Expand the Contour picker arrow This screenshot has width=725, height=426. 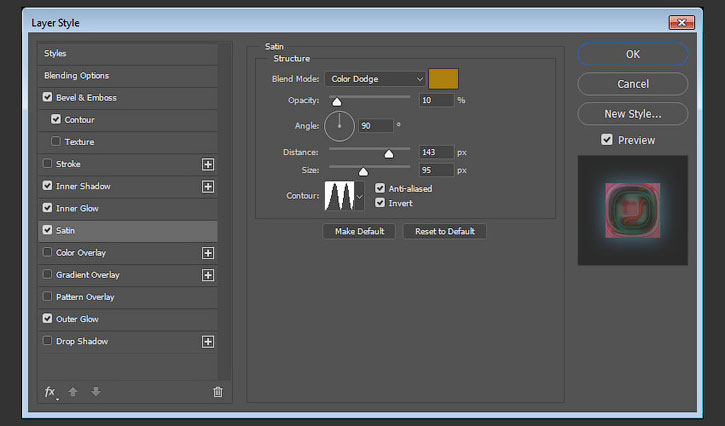tap(359, 196)
